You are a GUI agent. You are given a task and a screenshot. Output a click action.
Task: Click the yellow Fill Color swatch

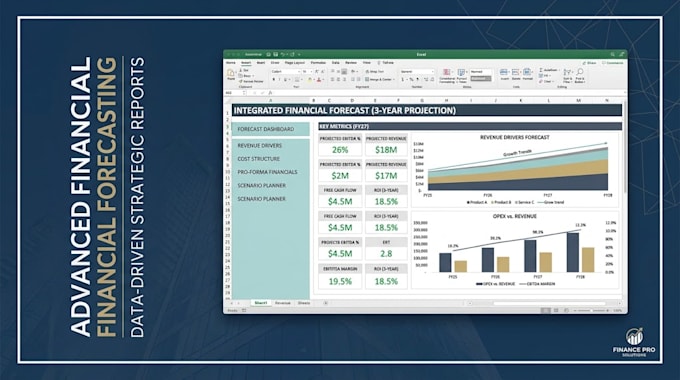pyautogui.click(x=309, y=79)
